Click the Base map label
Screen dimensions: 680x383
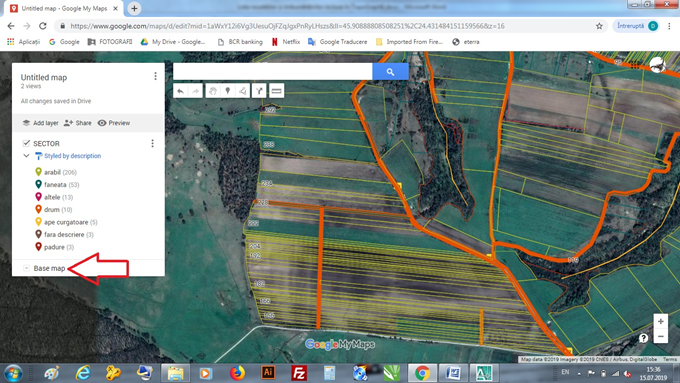tap(49, 268)
